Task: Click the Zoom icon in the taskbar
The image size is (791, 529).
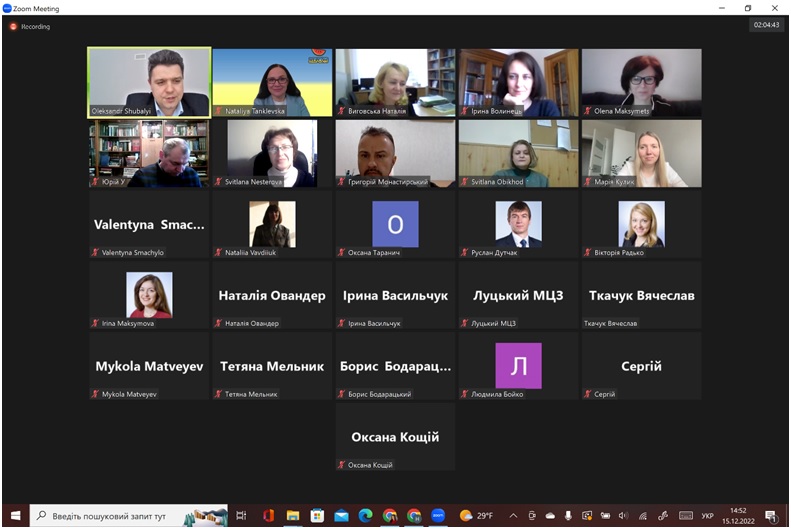Action: 438,516
